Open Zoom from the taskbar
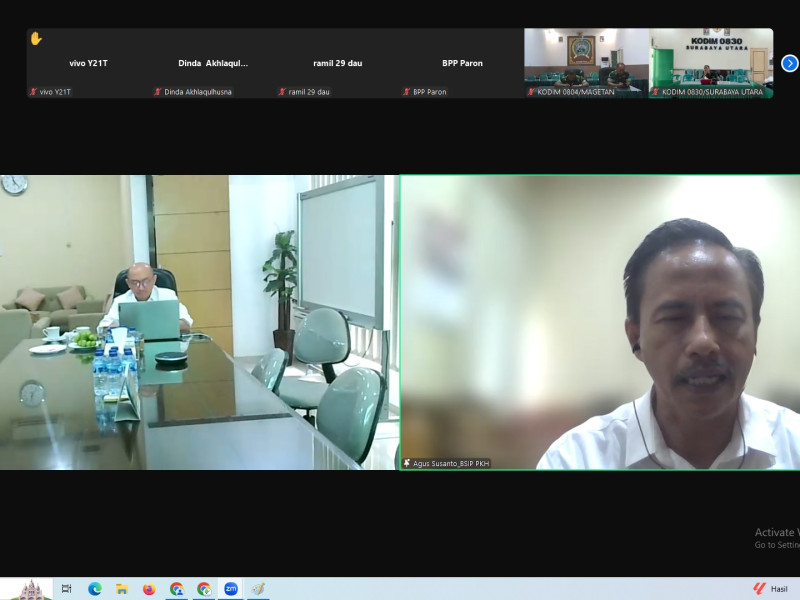This screenshot has width=800, height=600. point(231,589)
